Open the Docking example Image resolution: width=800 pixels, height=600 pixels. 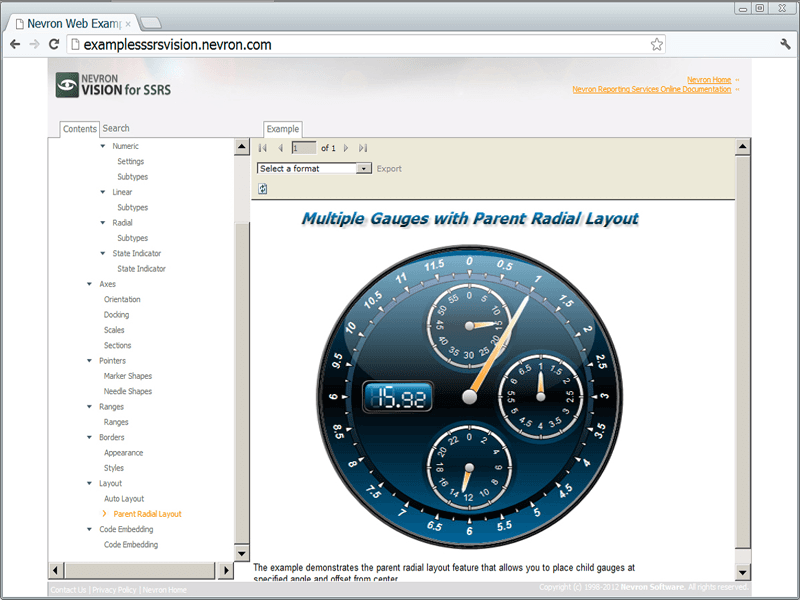(x=116, y=314)
